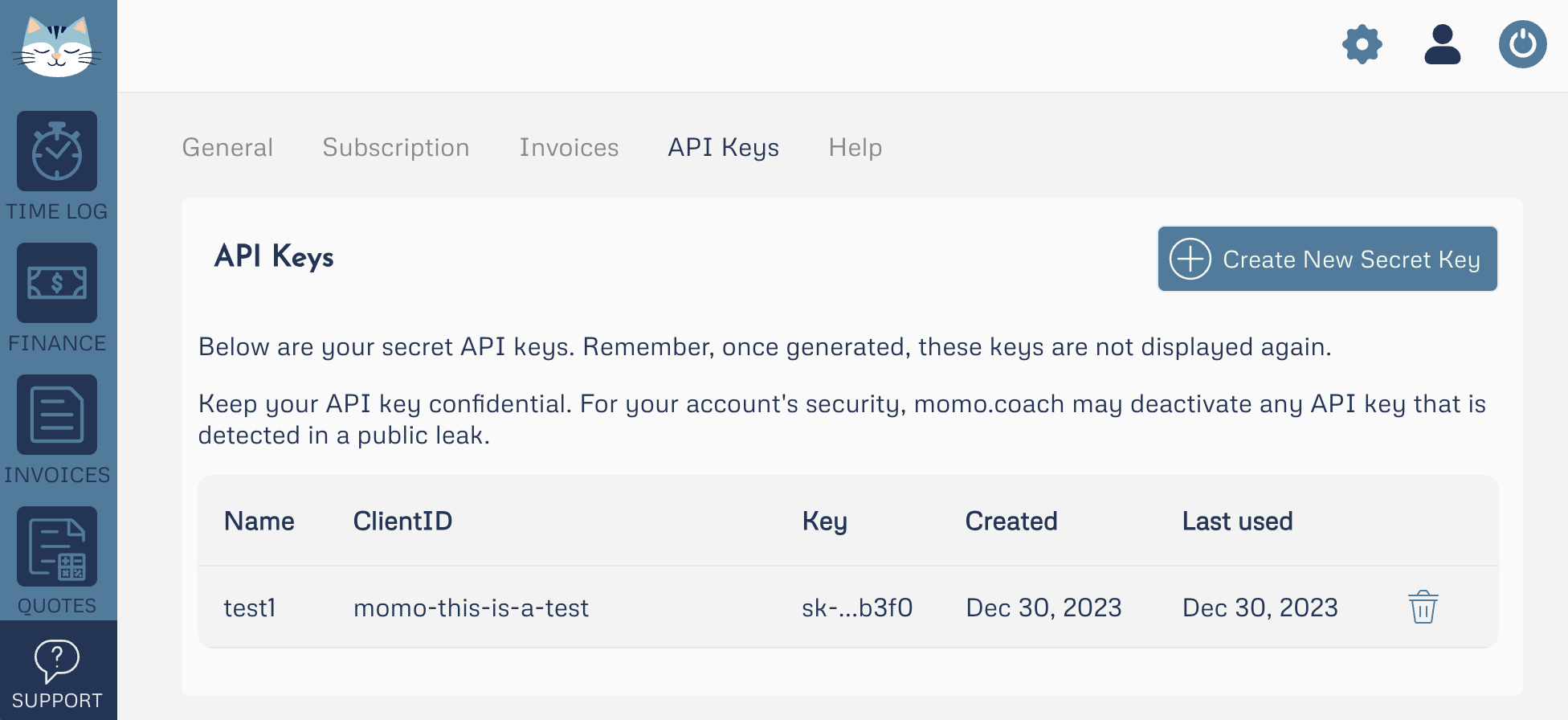Click the Last used column header

tap(1237, 521)
